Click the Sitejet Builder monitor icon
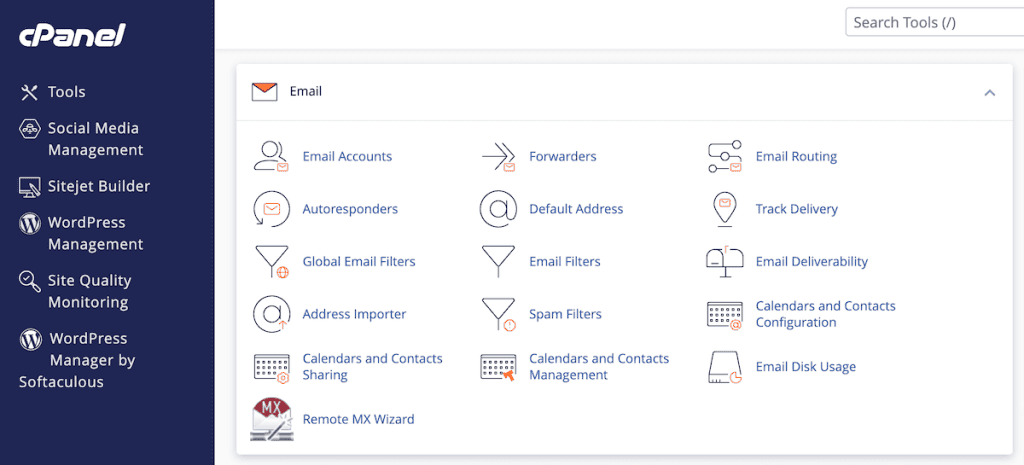 coord(29,187)
